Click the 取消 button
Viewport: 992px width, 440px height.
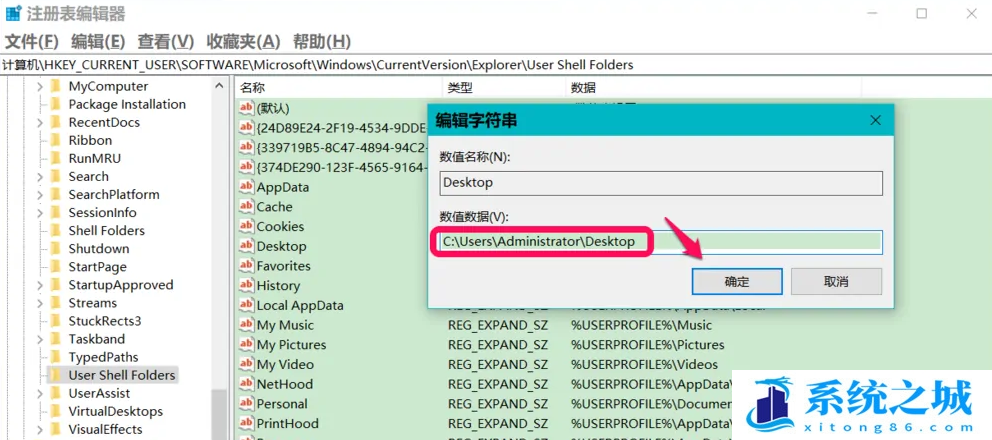[836, 282]
